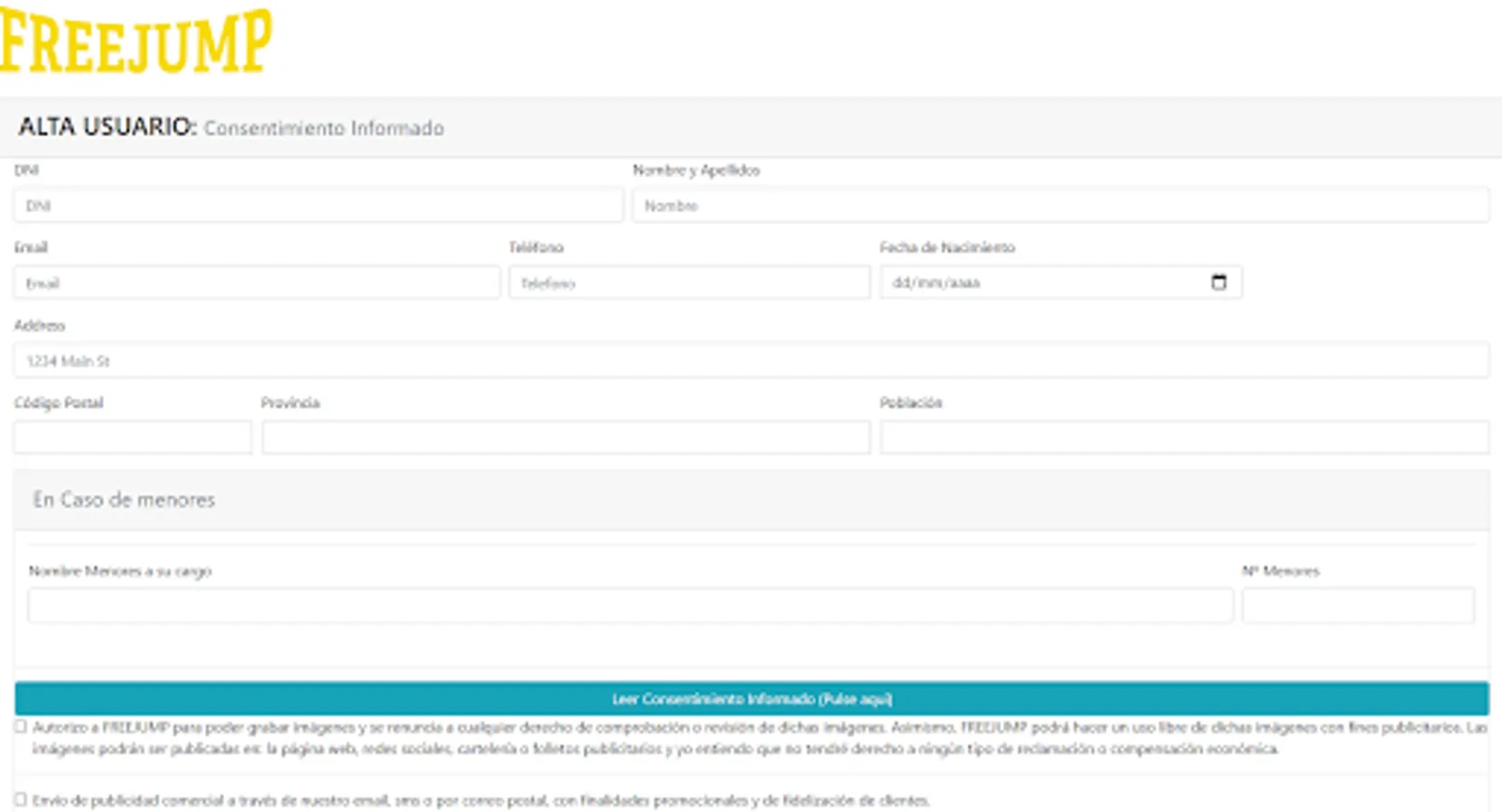Screen dimensions: 1502x812
Task: Open the Leer Consentimiento Informado button
Action: coord(752,698)
